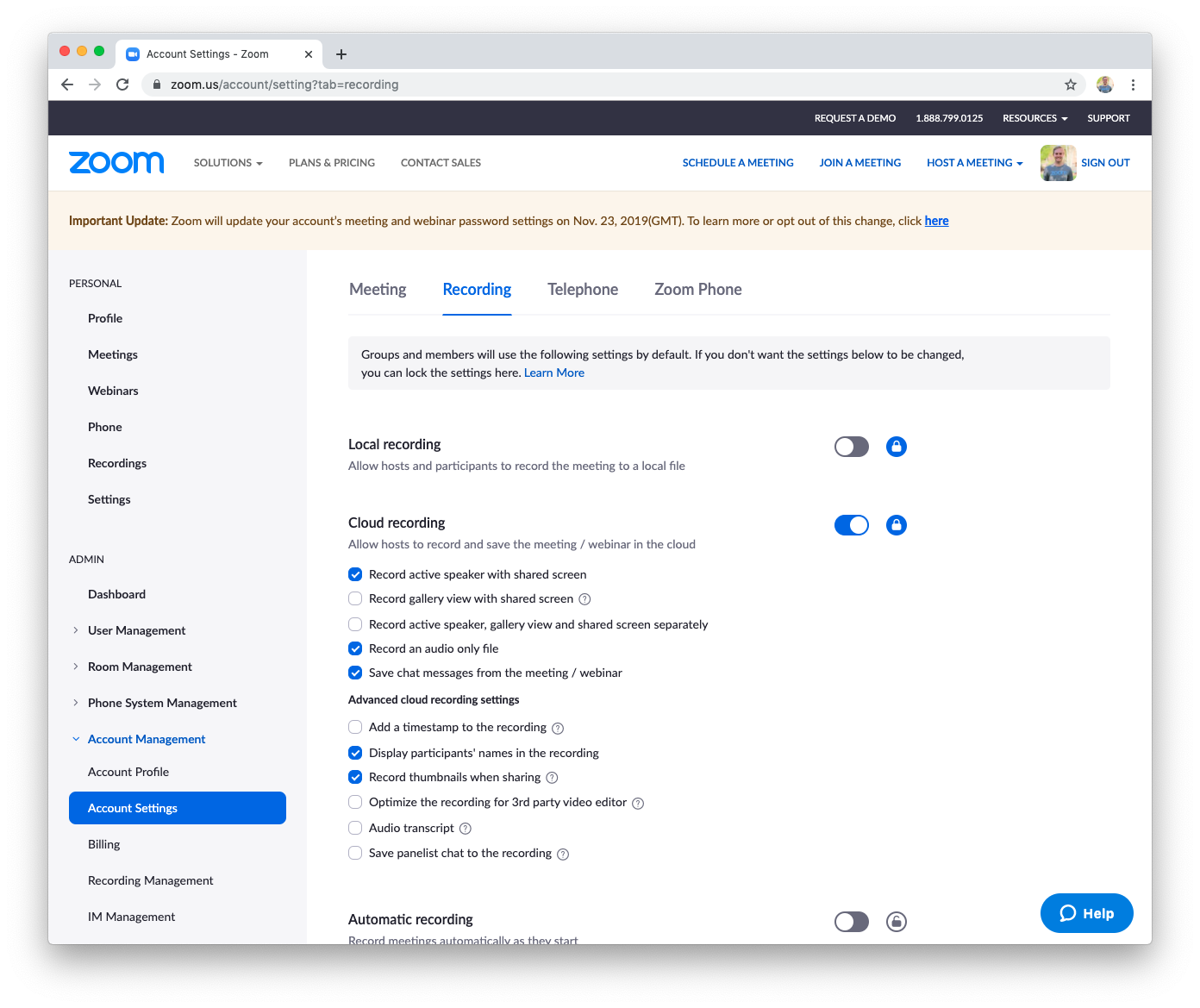Viewport: 1200px width, 1008px height.
Task: Click the unlock icon for Automatic recording
Action: click(897, 922)
